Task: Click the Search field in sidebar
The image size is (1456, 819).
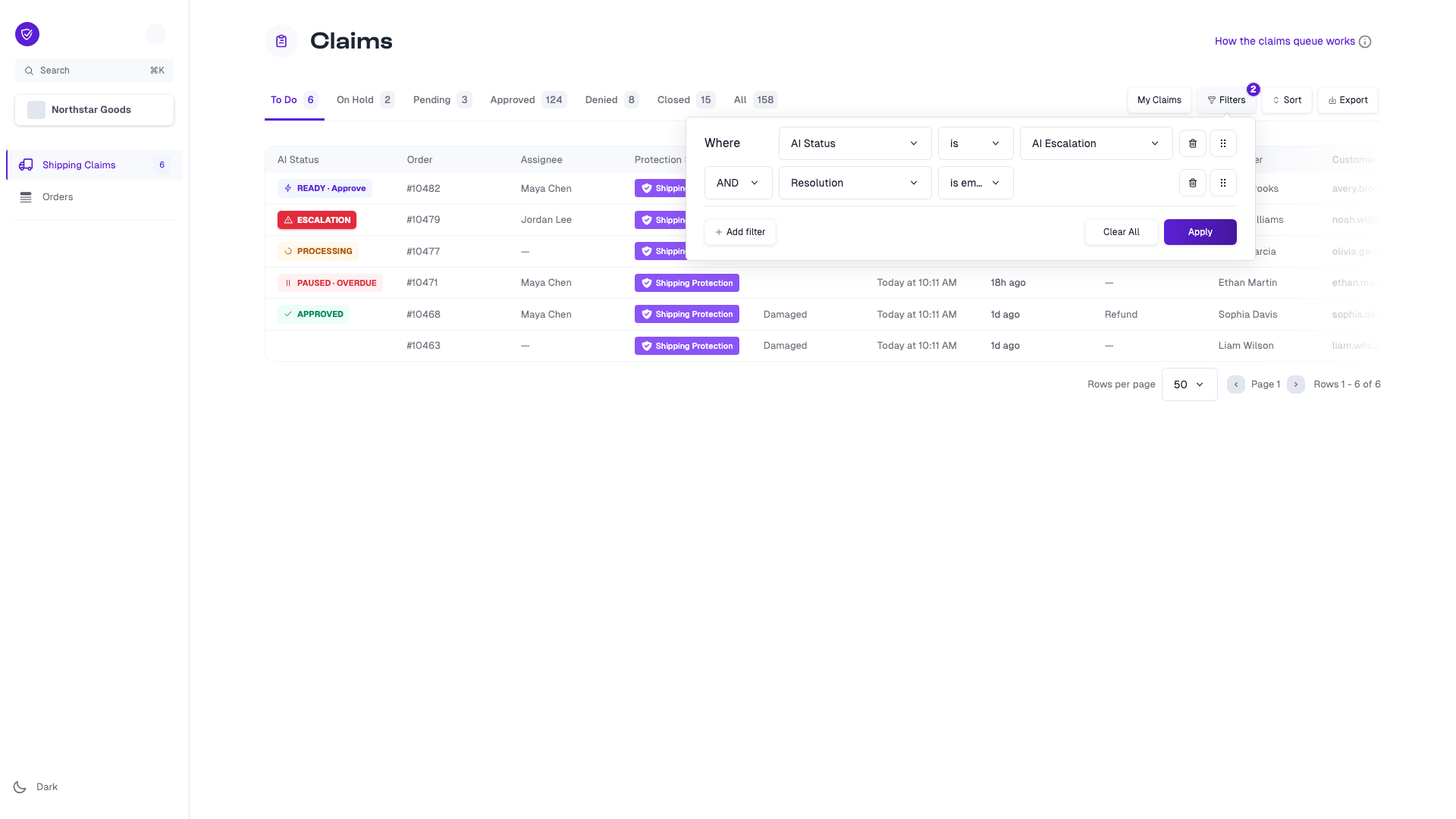Action: [95, 71]
